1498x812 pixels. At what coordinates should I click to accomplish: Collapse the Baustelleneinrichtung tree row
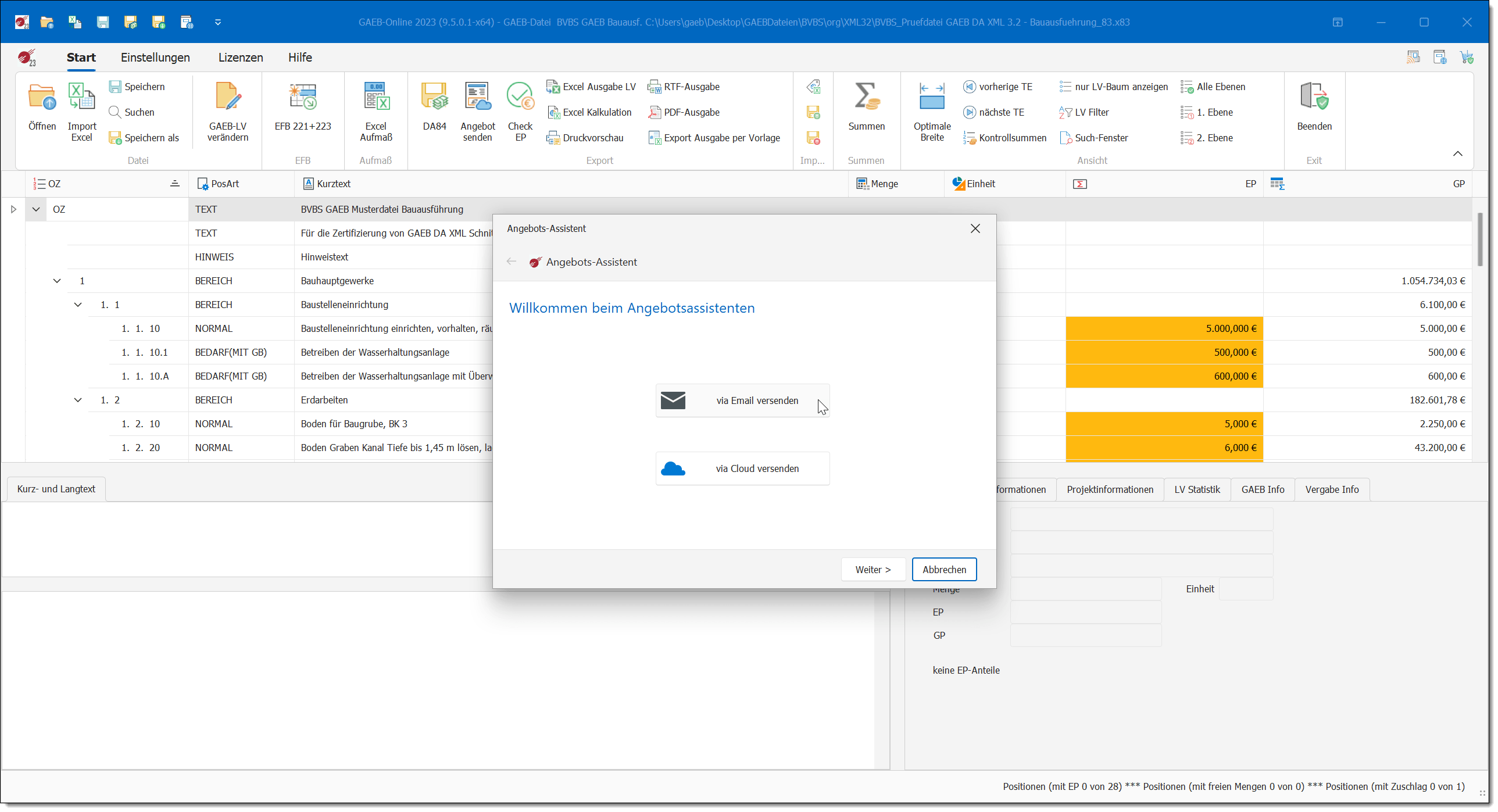pyautogui.click(x=78, y=304)
